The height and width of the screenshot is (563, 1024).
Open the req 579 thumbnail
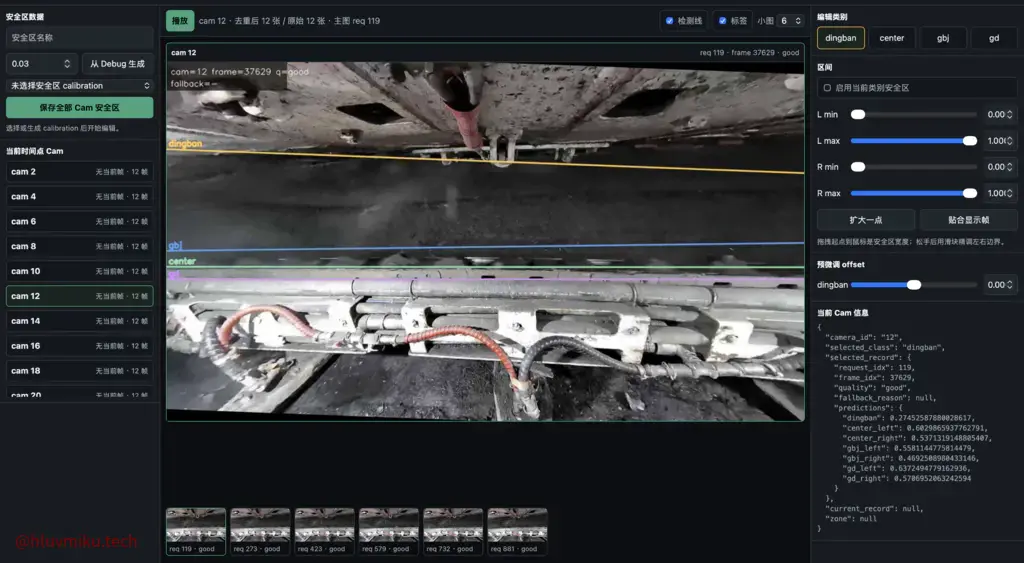389,532
